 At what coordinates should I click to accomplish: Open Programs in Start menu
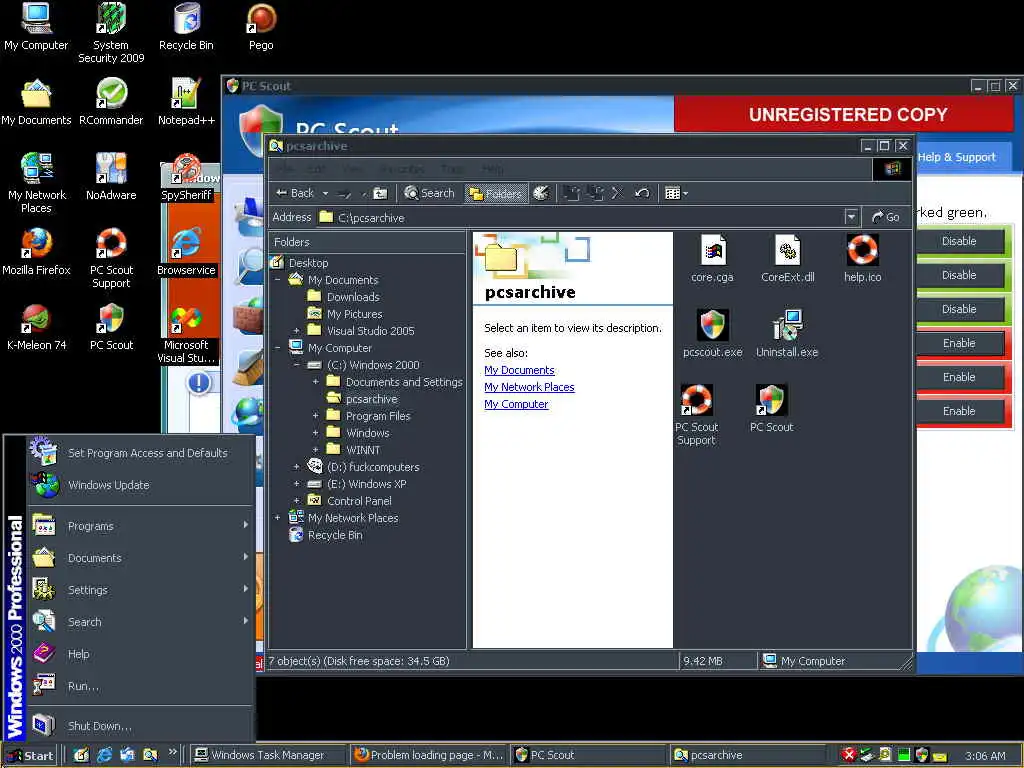140,526
